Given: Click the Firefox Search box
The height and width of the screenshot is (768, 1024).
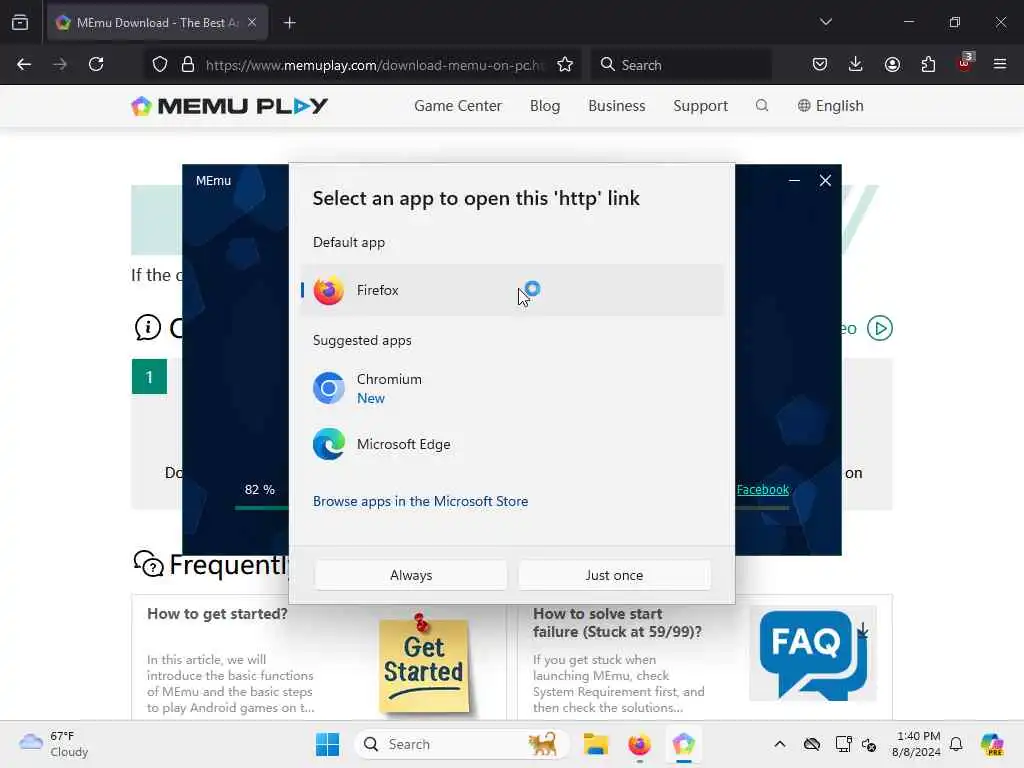Looking at the screenshot, I should click(x=681, y=65).
